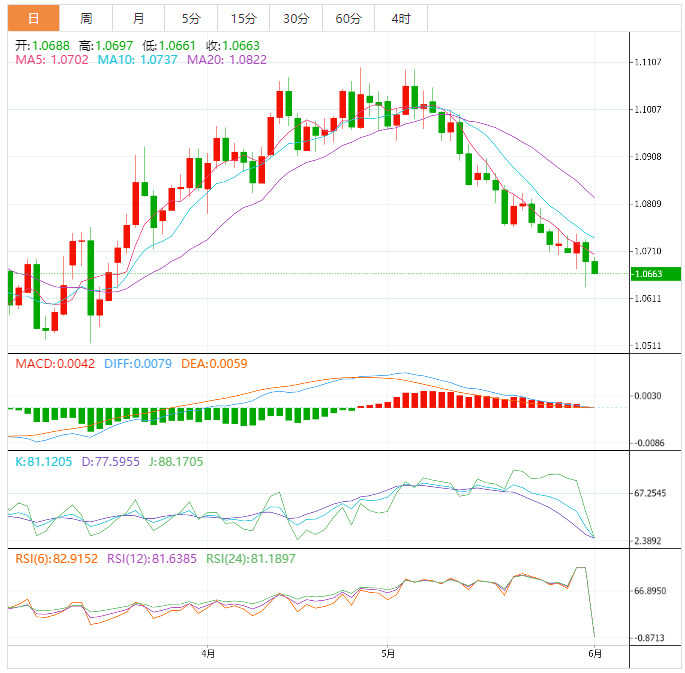This screenshot has width=685, height=673.
Task: Click the 4月 marker on time axis
Action: pos(208,654)
